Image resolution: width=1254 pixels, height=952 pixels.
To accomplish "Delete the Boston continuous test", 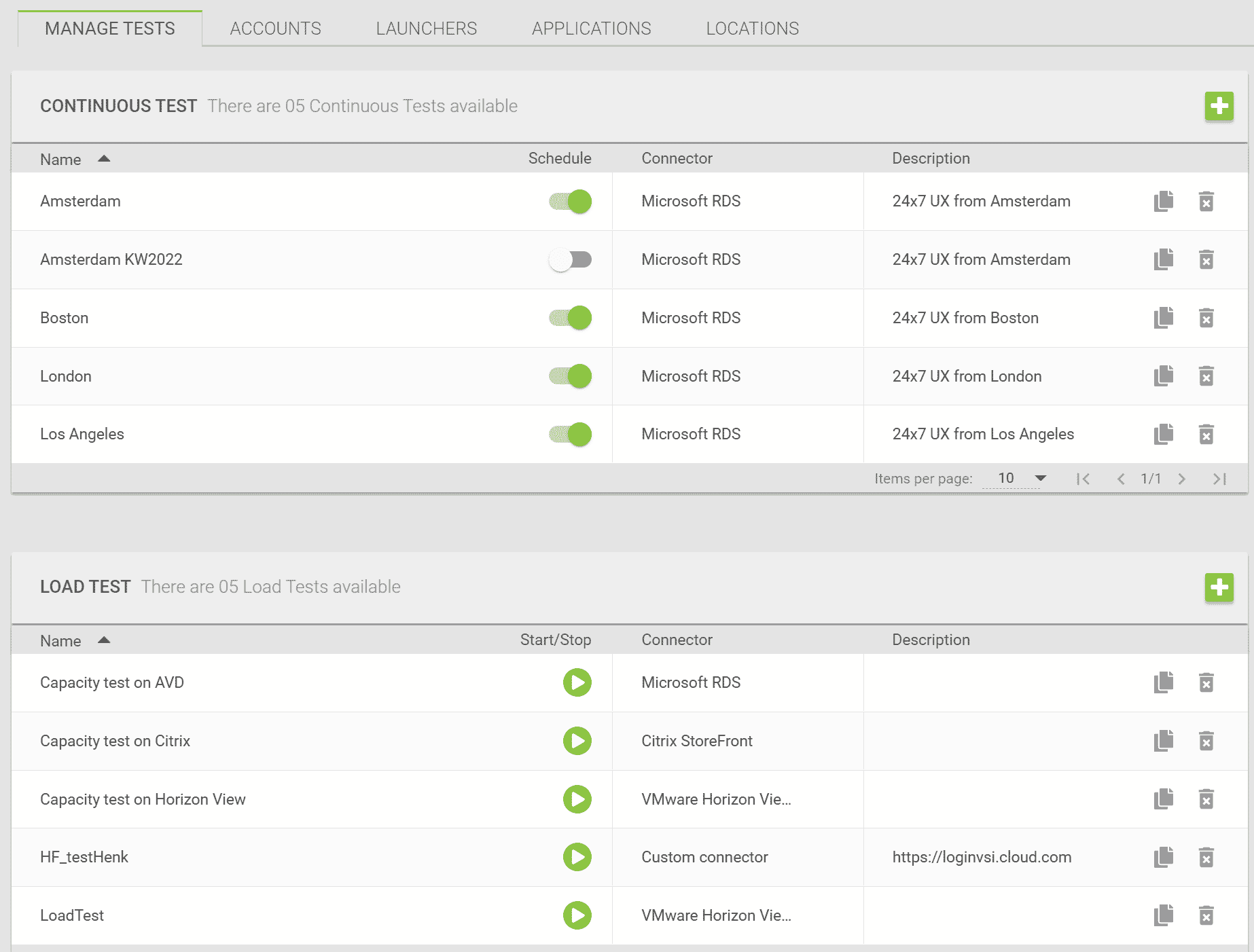I will pos(1206,318).
